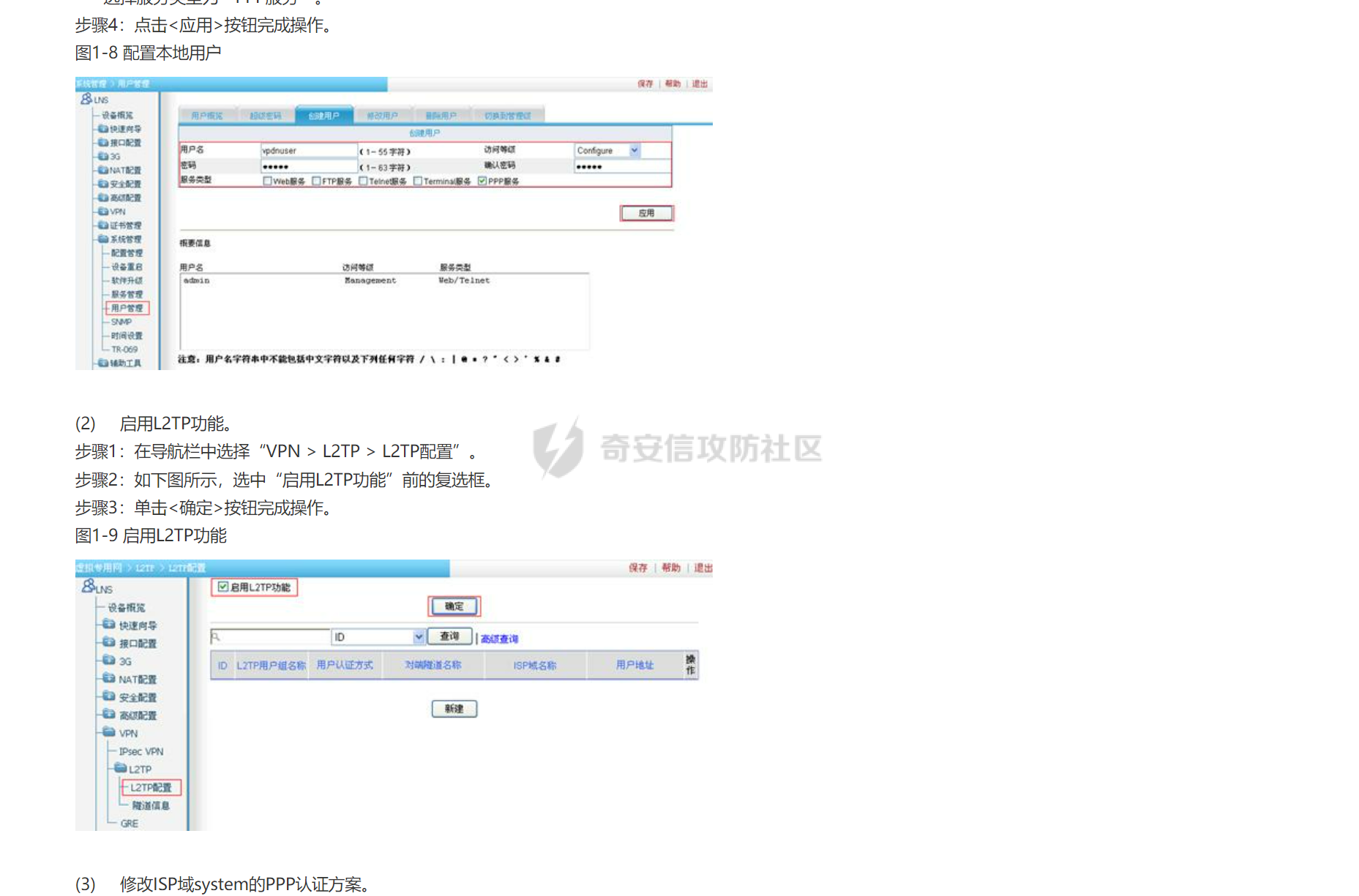
Task: Tick the Telnet服务 checkbox
Action: pyautogui.click(x=363, y=181)
